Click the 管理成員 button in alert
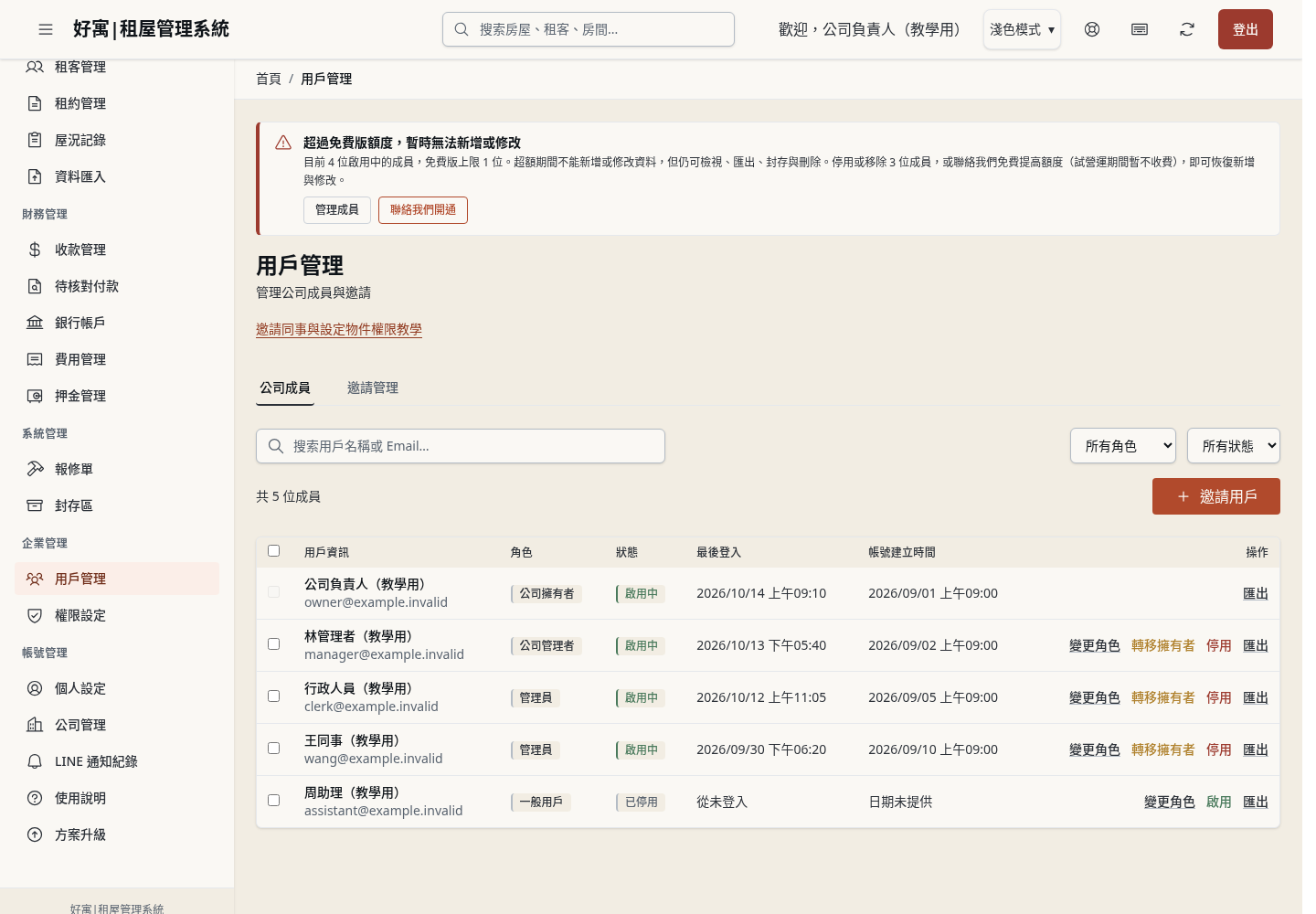This screenshot has width=1316, height=914. tap(337, 210)
